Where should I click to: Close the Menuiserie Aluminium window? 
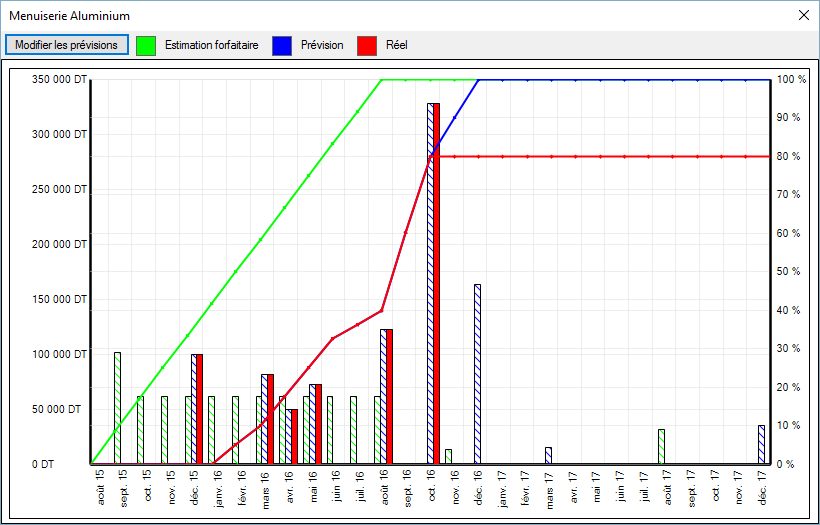803,16
